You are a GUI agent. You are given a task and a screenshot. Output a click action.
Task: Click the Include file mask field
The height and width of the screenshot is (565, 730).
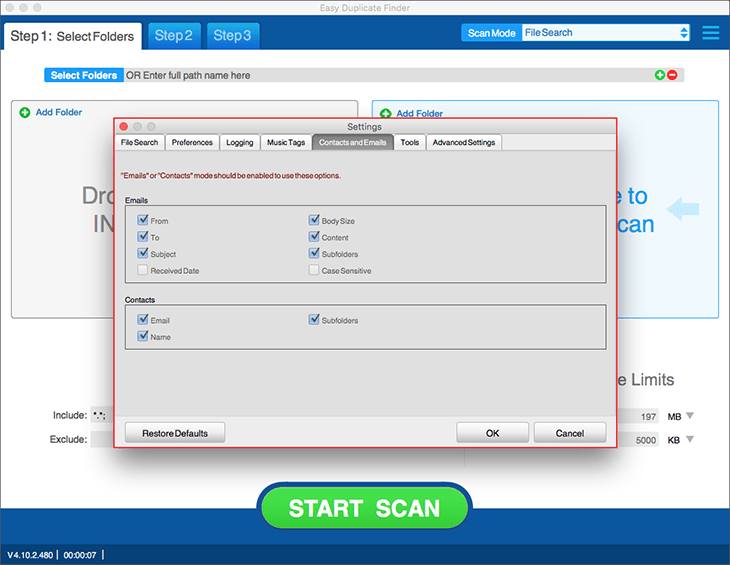[x=102, y=415]
